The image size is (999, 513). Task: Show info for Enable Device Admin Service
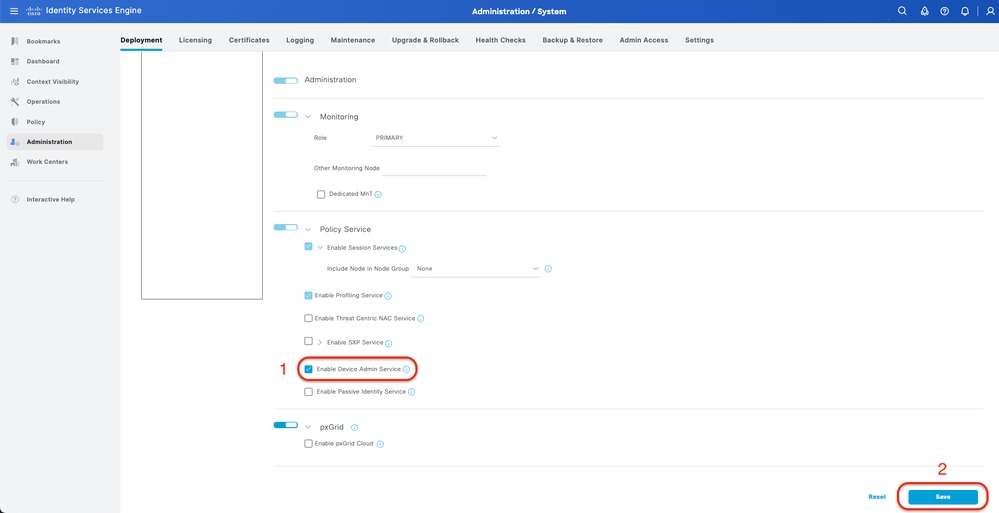point(406,370)
